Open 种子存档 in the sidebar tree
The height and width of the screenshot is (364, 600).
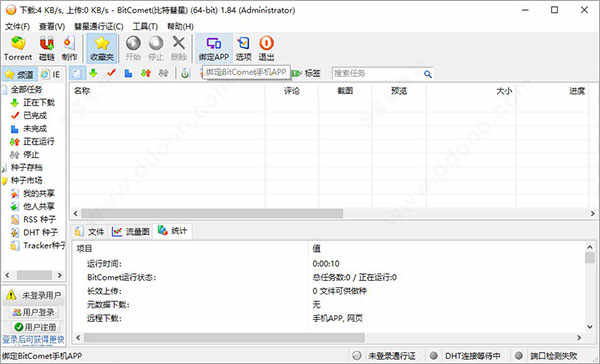pyautogui.click(x=26, y=167)
